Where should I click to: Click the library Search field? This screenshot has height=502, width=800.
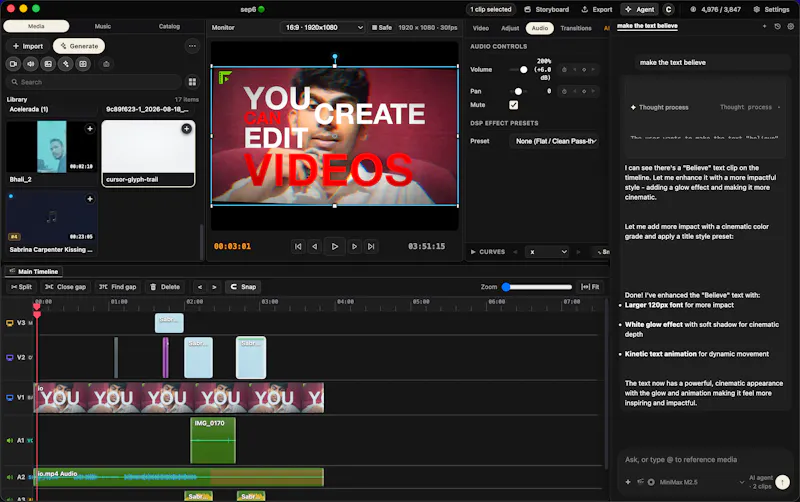94,82
